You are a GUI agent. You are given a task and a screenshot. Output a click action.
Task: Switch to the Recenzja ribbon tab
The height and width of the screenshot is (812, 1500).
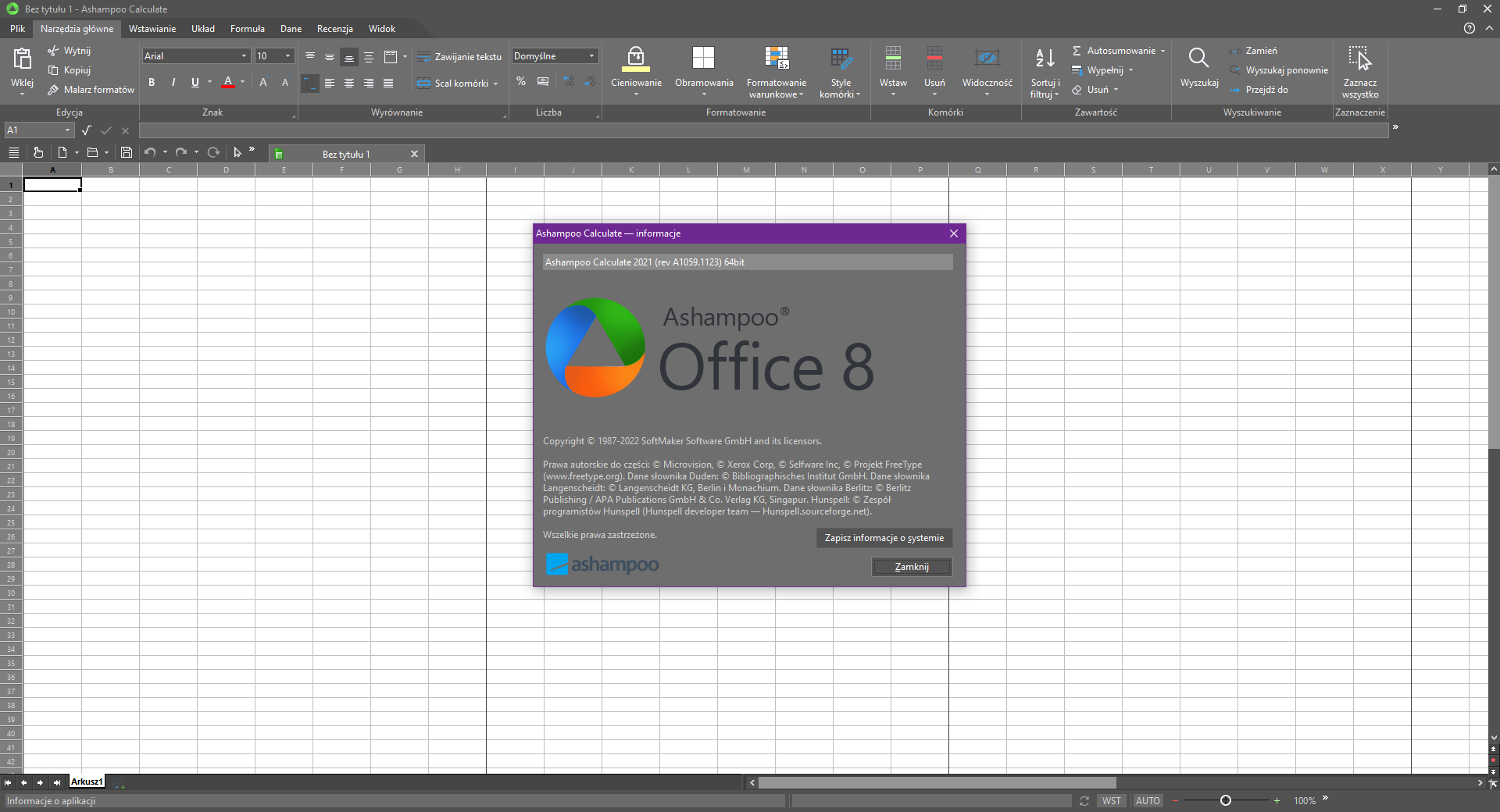click(335, 29)
